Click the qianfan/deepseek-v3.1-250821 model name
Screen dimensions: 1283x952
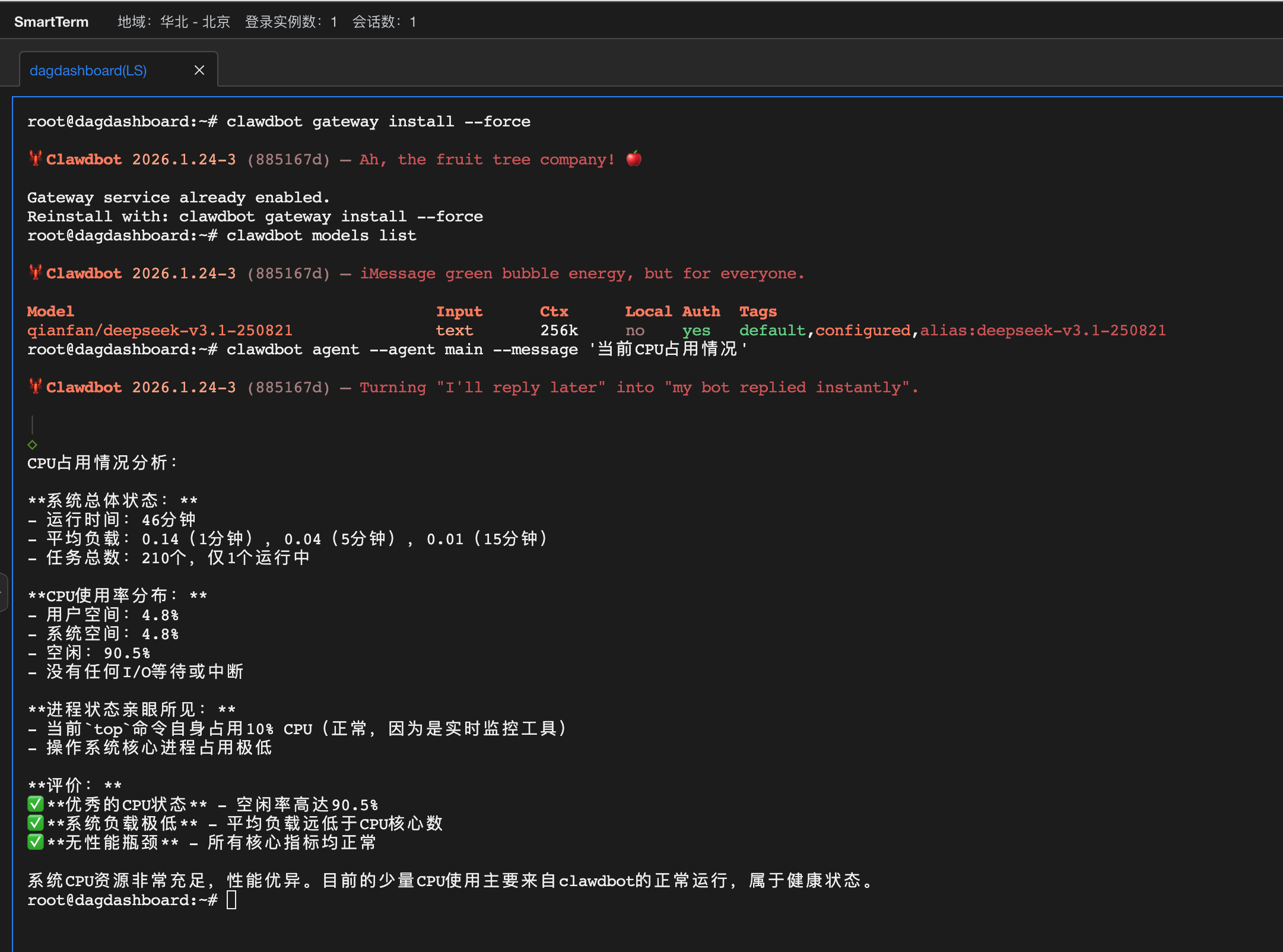pyautogui.click(x=160, y=331)
